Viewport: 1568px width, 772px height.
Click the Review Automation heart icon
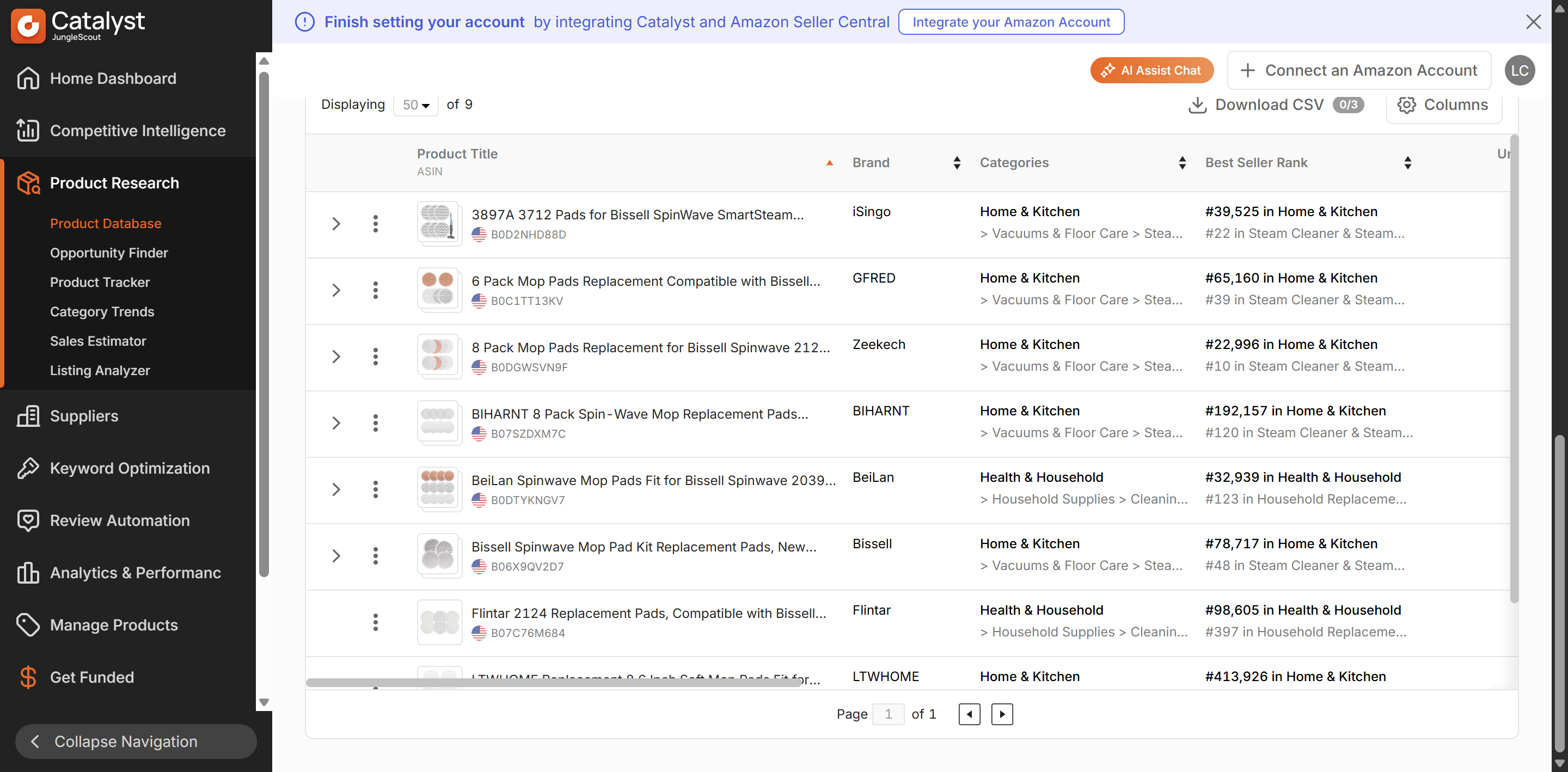(x=28, y=520)
